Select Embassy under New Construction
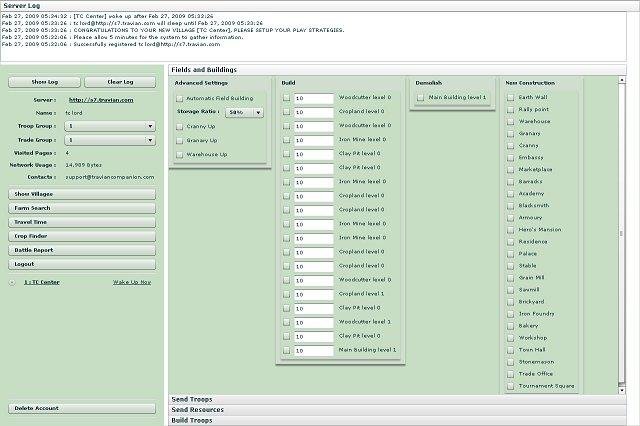The height and width of the screenshot is (426, 640). point(510,158)
